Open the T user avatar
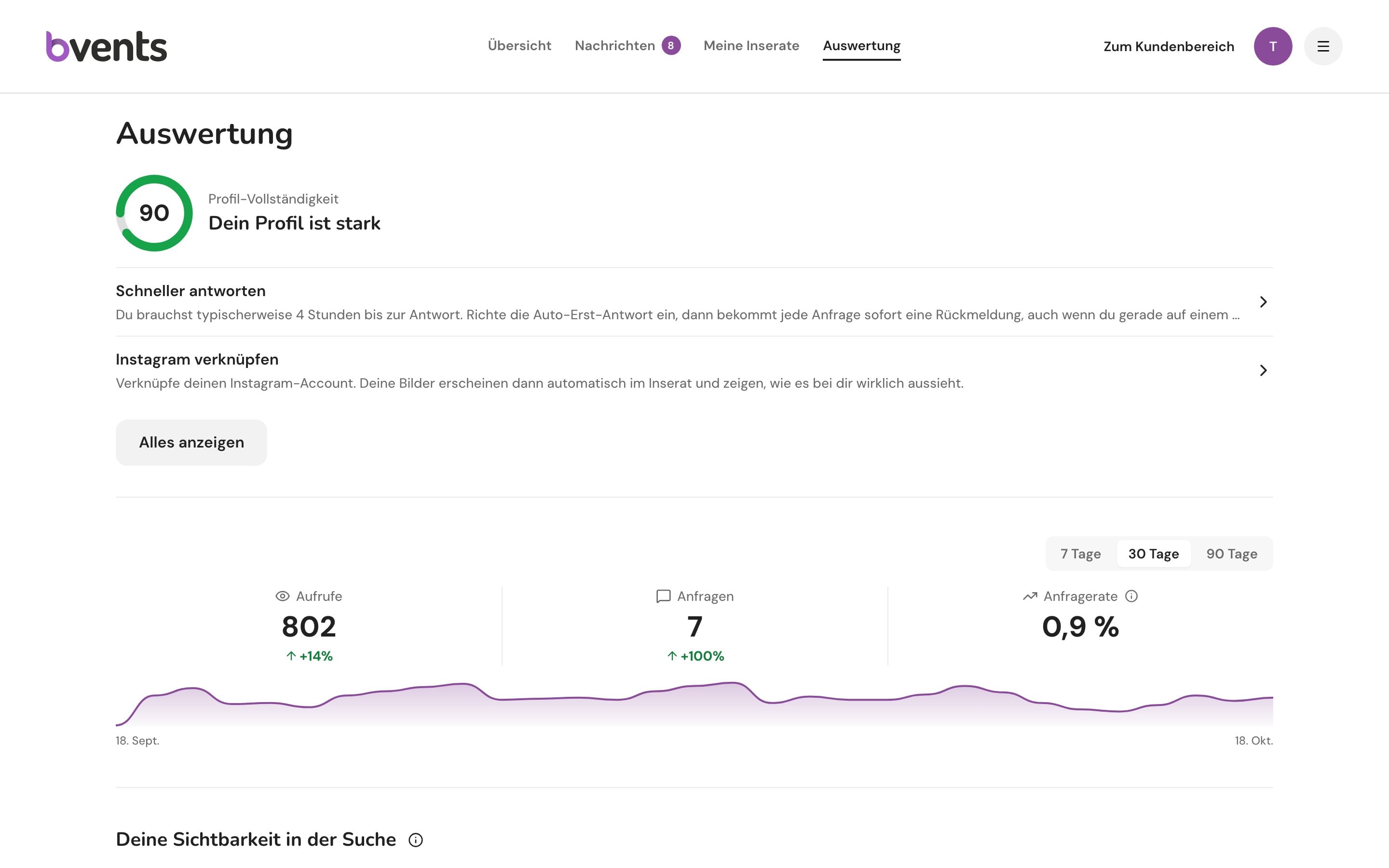 point(1272,46)
